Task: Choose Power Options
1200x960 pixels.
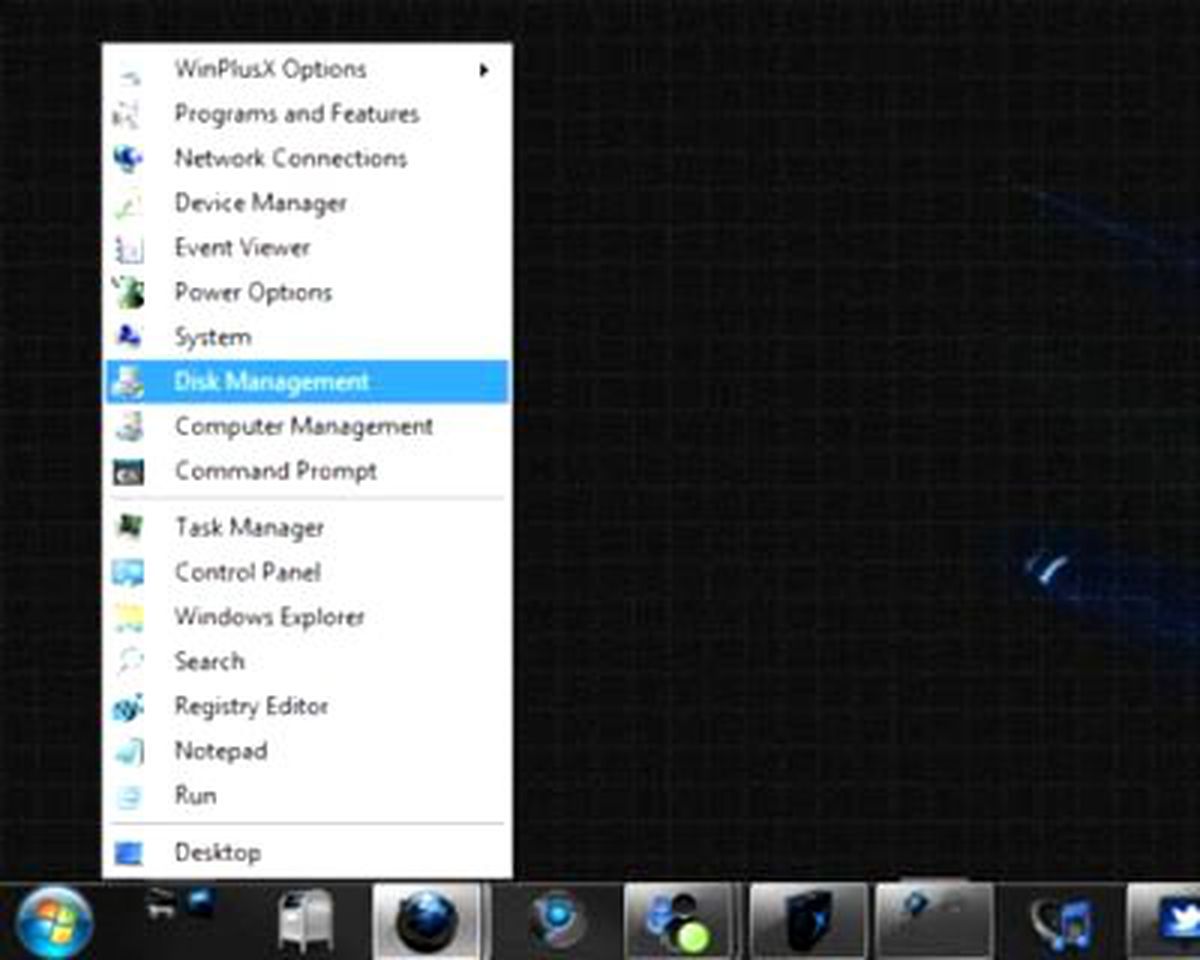Action: (307, 293)
